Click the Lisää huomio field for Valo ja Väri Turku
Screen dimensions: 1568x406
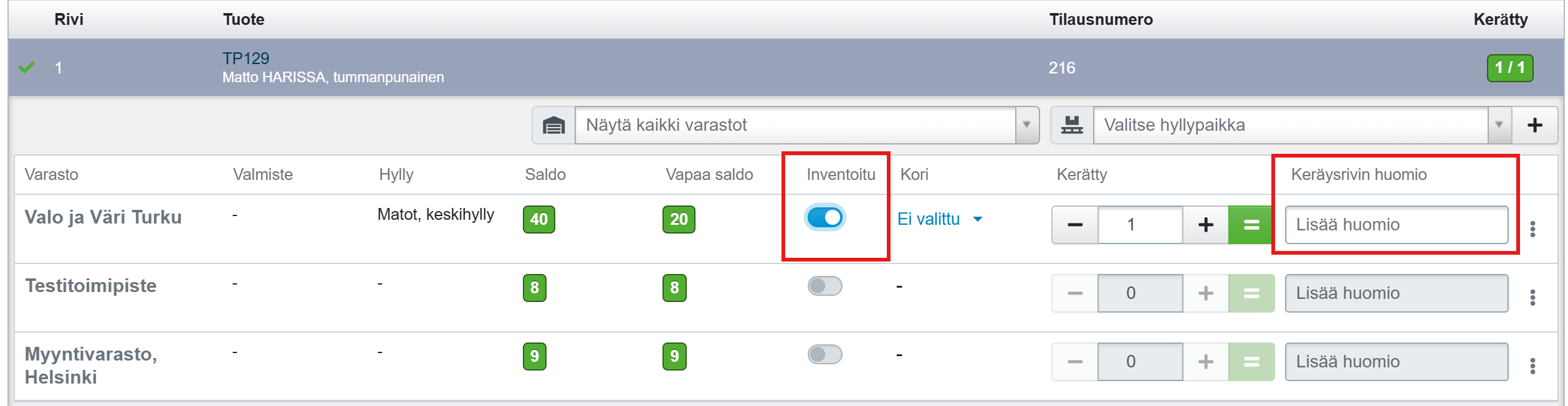[1396, 225]
